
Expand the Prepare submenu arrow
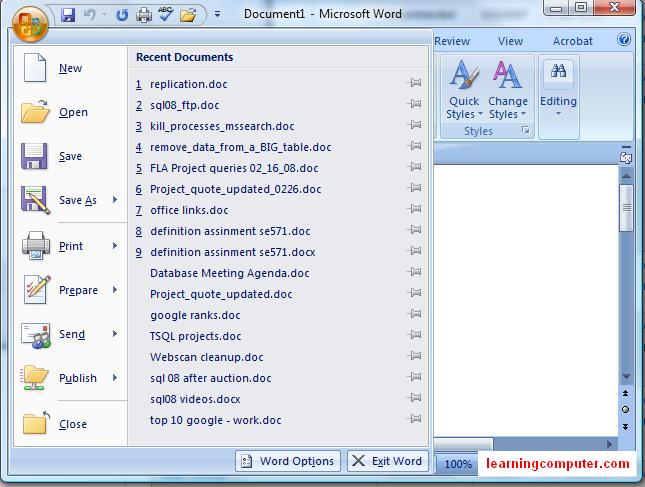(115, 290)
